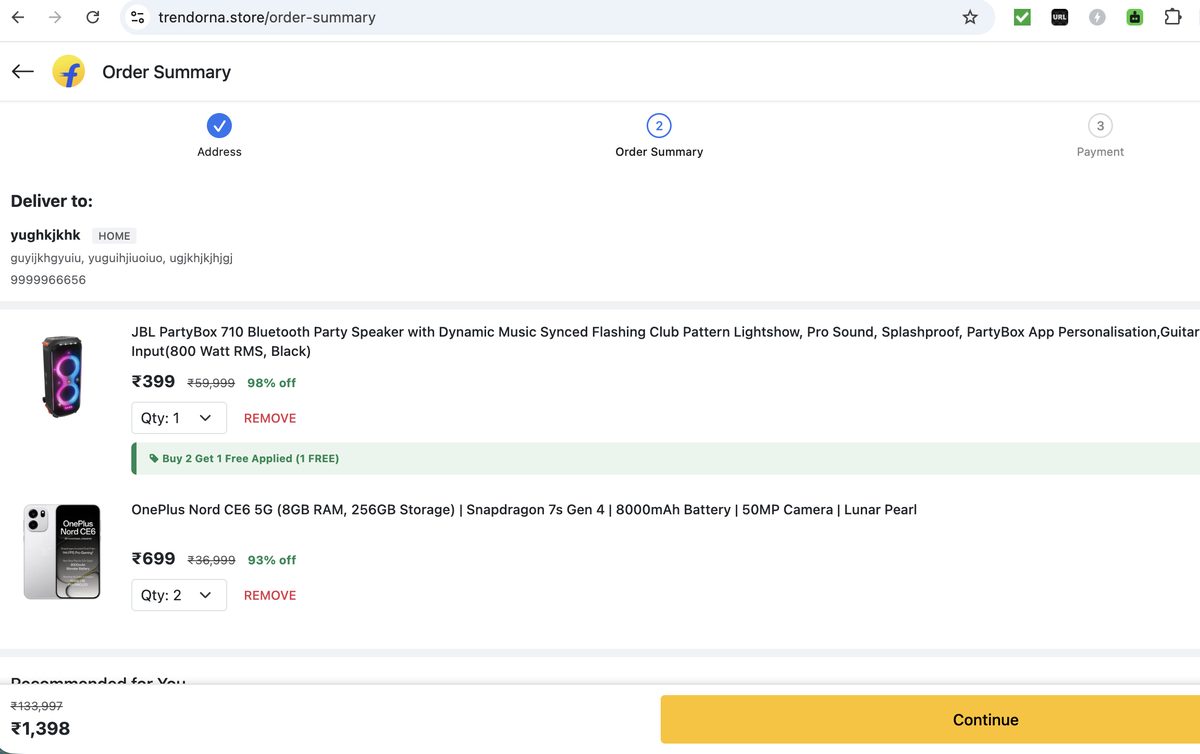
Task: Open the URL extension icon
Action: [x=1059, y=17]
